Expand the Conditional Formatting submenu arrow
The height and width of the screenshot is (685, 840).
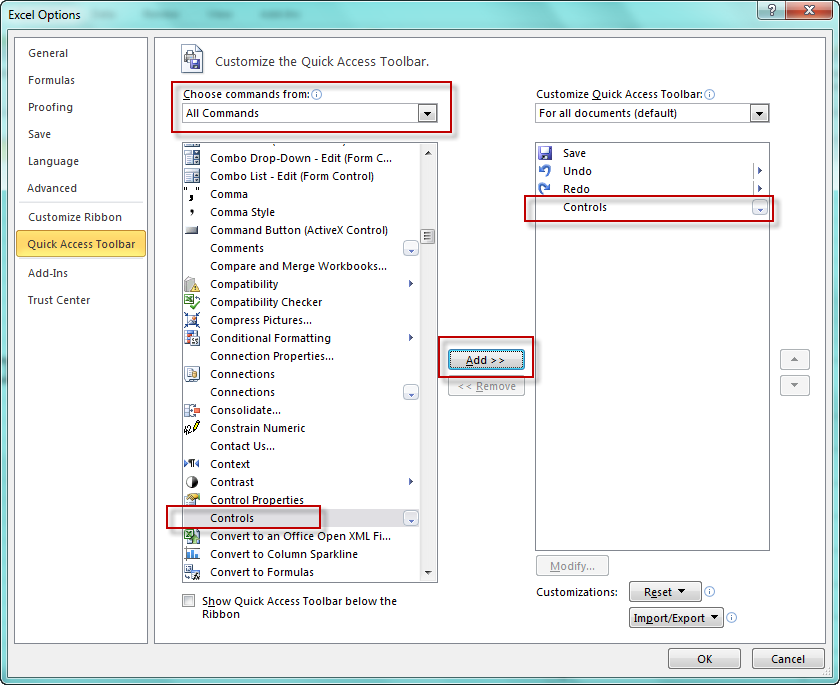tap(411, 337)
